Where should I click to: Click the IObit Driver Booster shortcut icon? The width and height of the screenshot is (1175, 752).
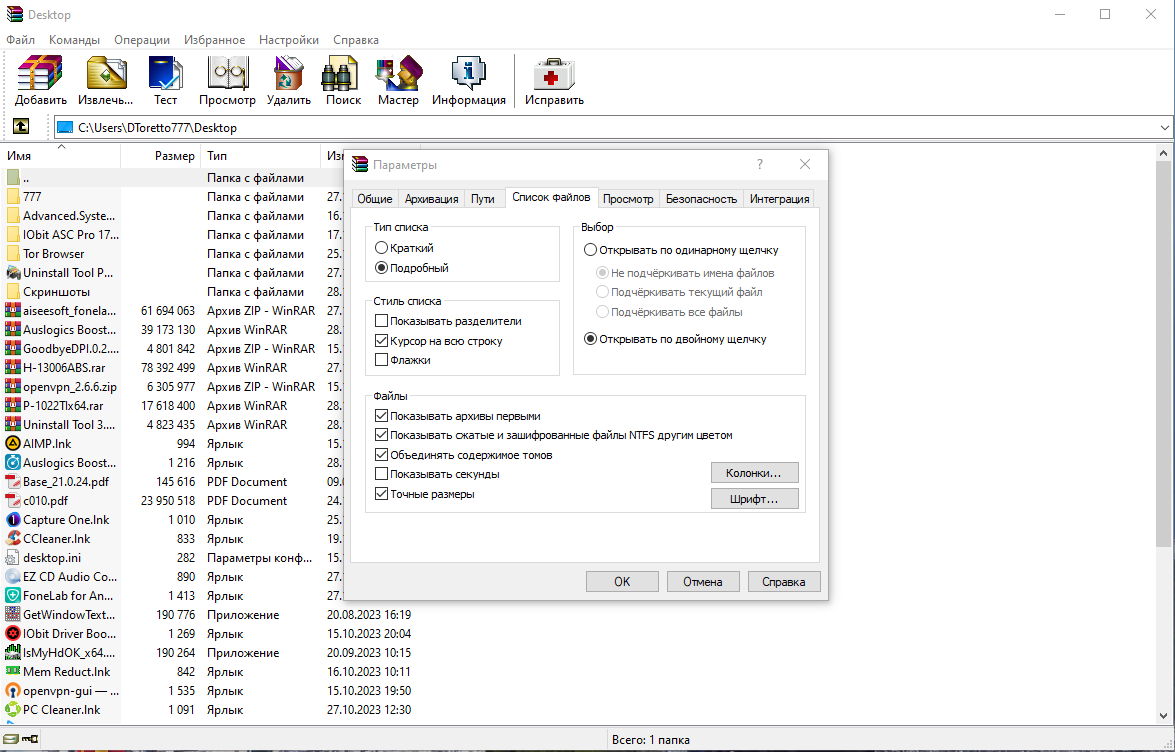click(13, 634)
